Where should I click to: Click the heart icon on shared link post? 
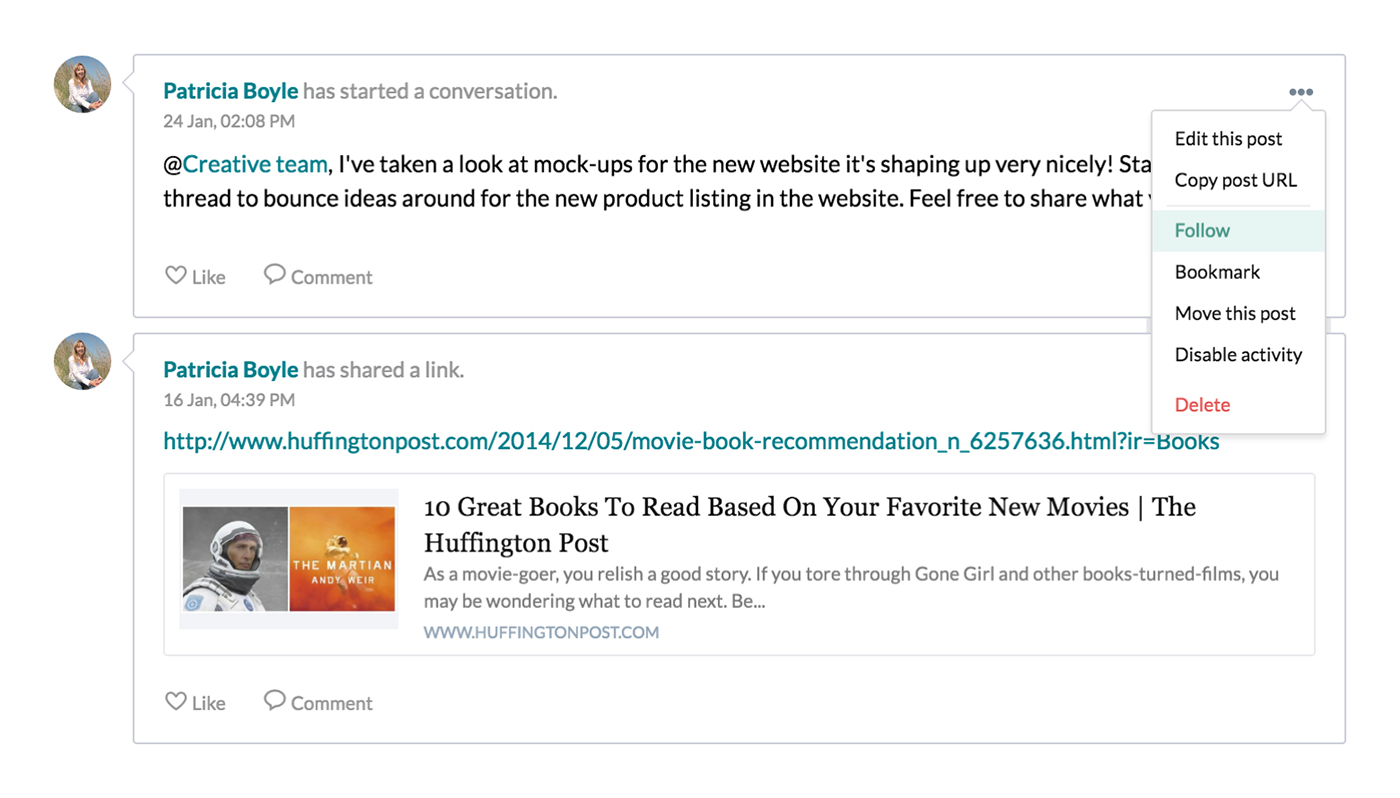176,701
